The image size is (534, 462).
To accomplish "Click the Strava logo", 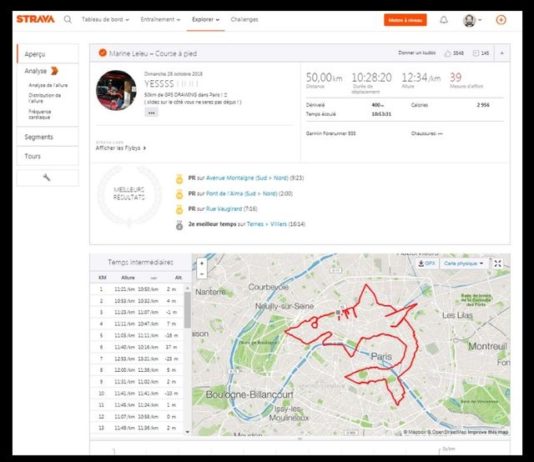I will (x=35, y=19).
